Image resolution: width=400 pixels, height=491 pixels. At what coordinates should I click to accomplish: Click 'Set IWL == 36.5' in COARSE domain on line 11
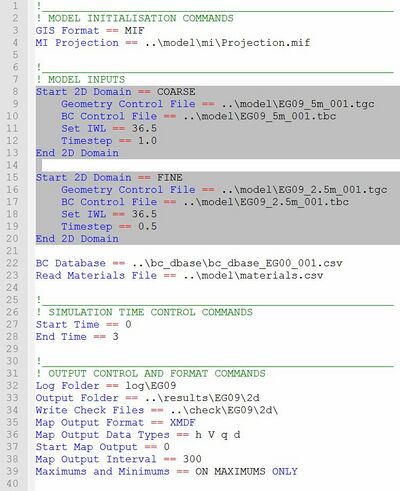coord(109,128)
